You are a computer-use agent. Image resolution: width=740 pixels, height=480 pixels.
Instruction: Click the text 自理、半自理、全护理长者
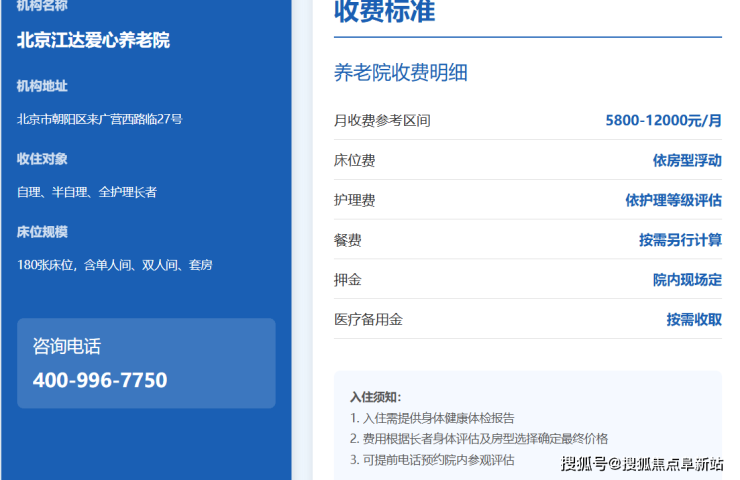pyautogui.click(x=87, y=192)
